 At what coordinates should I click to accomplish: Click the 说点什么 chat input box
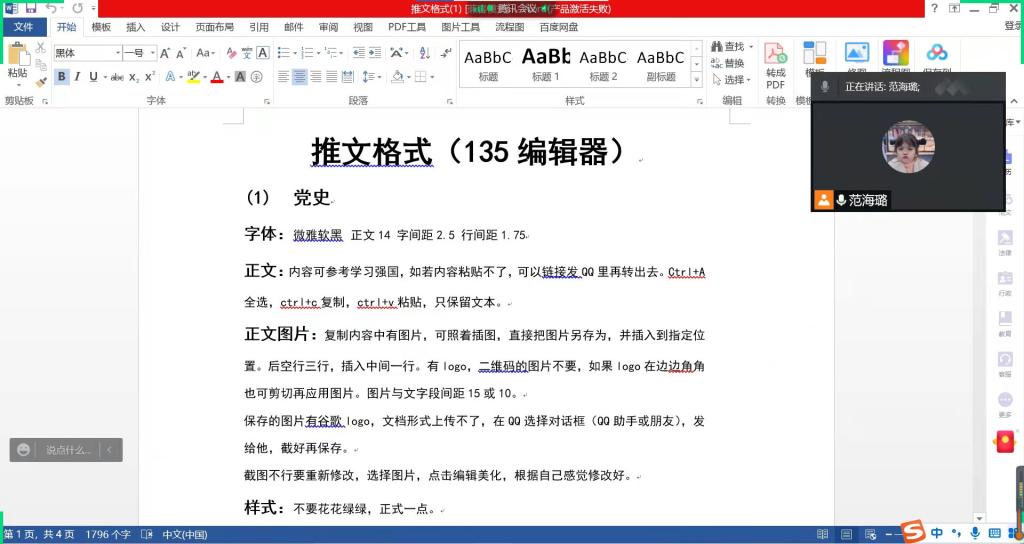tap(66, 450)
